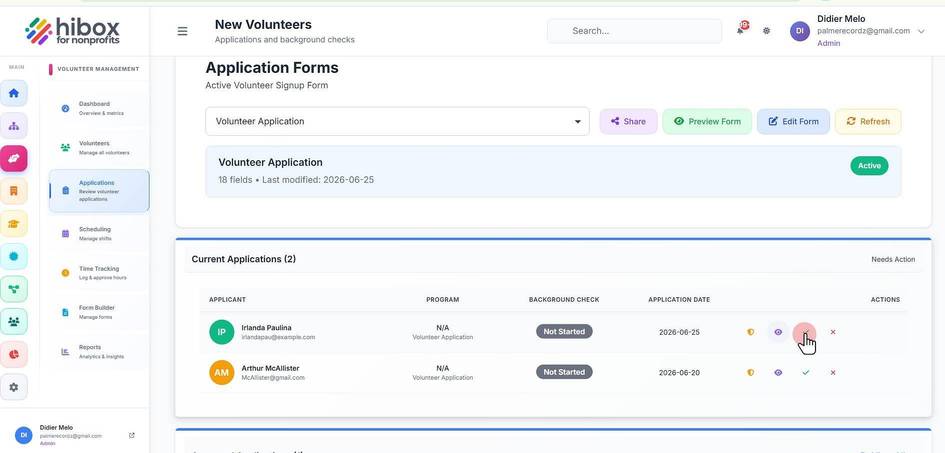Viewport: 945px width, 453px height.
Task: Click the green Active status badge
Action: click(x=869, y=166)
